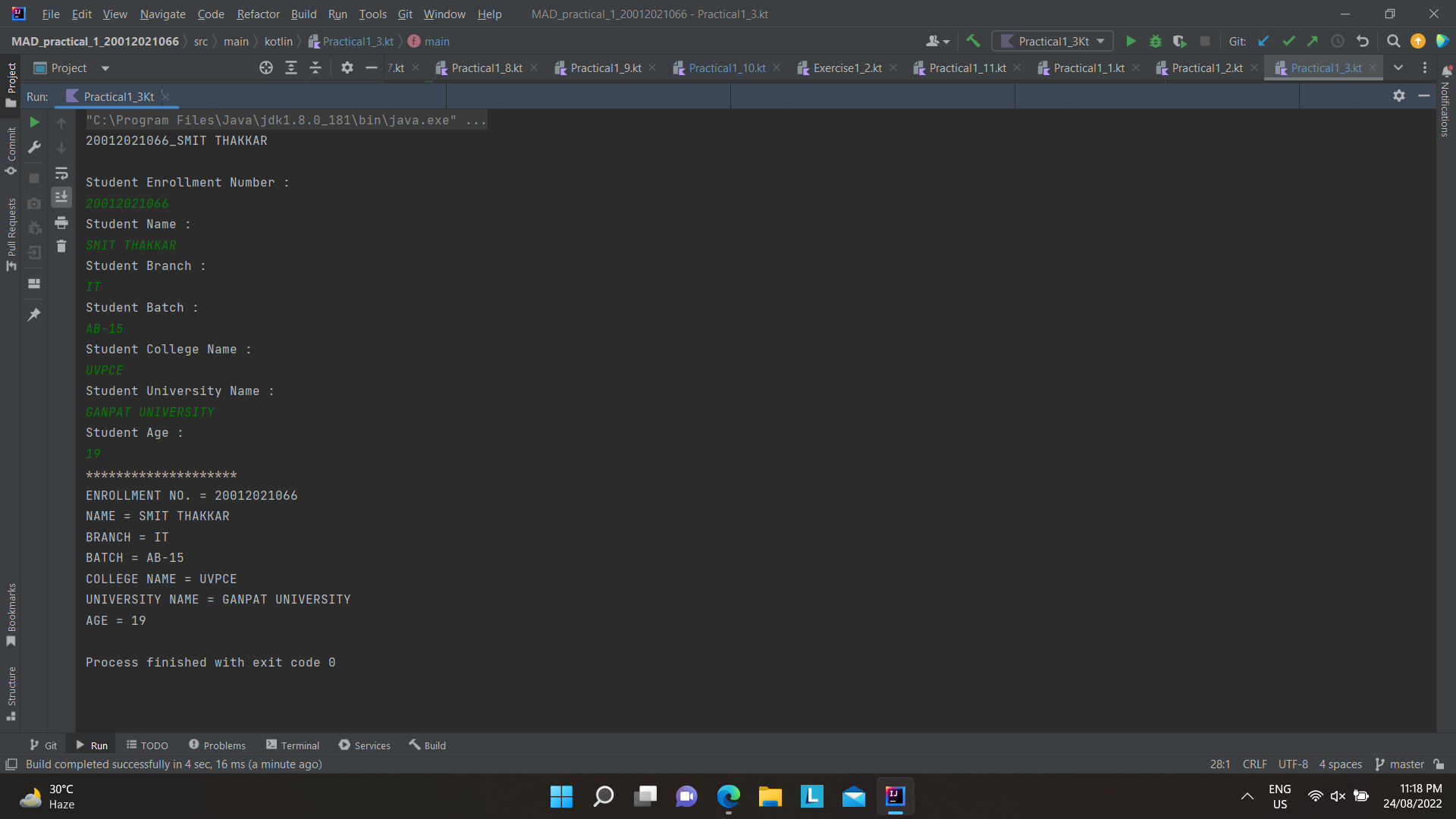Image resolution: width=1456 pixels, height=819 pixels.
Task: Click the Git update project arrow
Action: pyautogui.click(x=1263, y=42)
